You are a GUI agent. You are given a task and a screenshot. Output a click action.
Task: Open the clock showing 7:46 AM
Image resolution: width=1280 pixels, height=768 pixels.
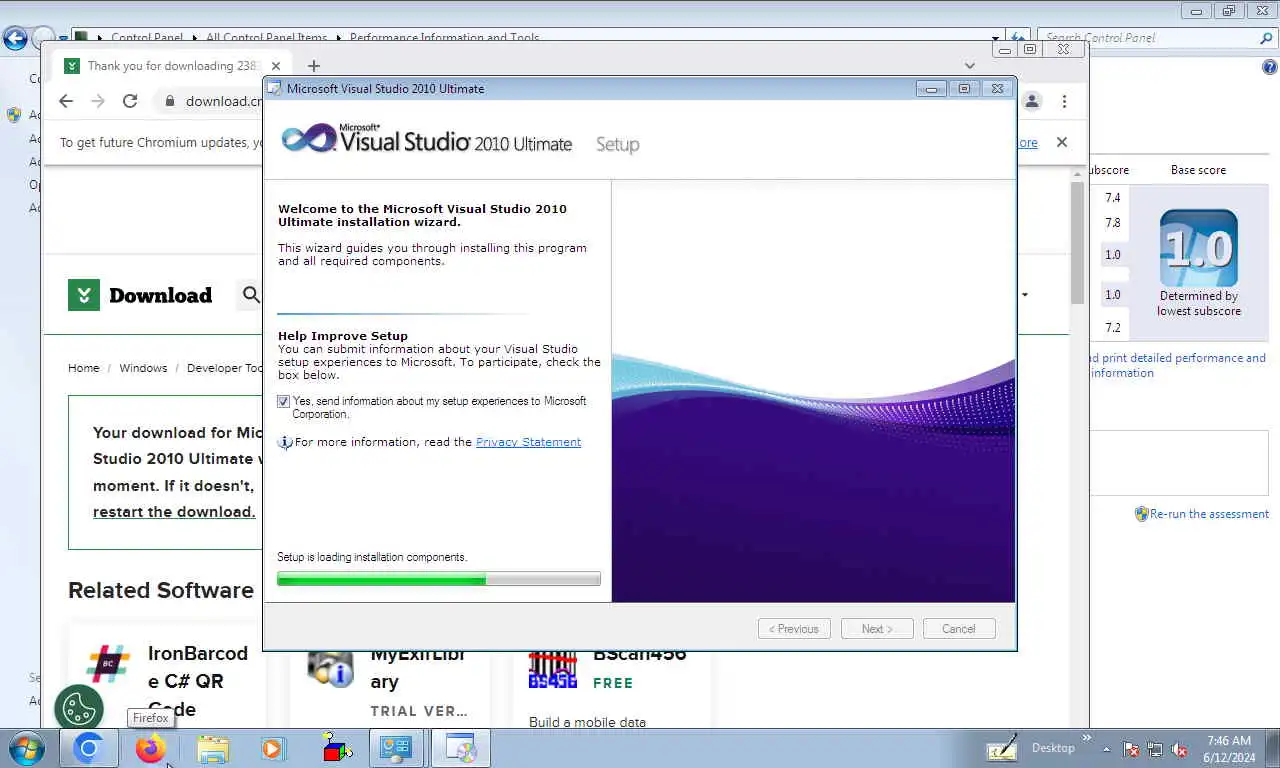click(1229, 749)
